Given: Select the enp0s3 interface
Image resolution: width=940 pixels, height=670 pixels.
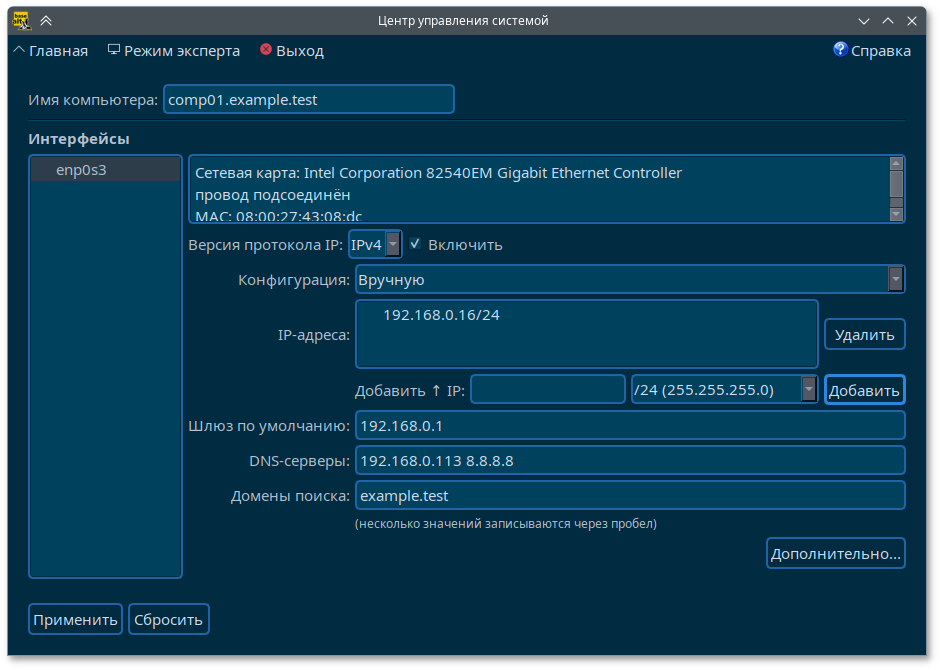Looking at the screenshot, I should [82, 170].
